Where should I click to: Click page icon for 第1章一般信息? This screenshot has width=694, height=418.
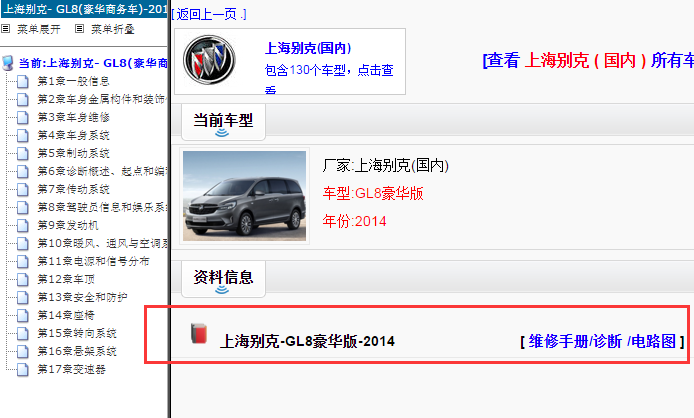pos(23,81)
